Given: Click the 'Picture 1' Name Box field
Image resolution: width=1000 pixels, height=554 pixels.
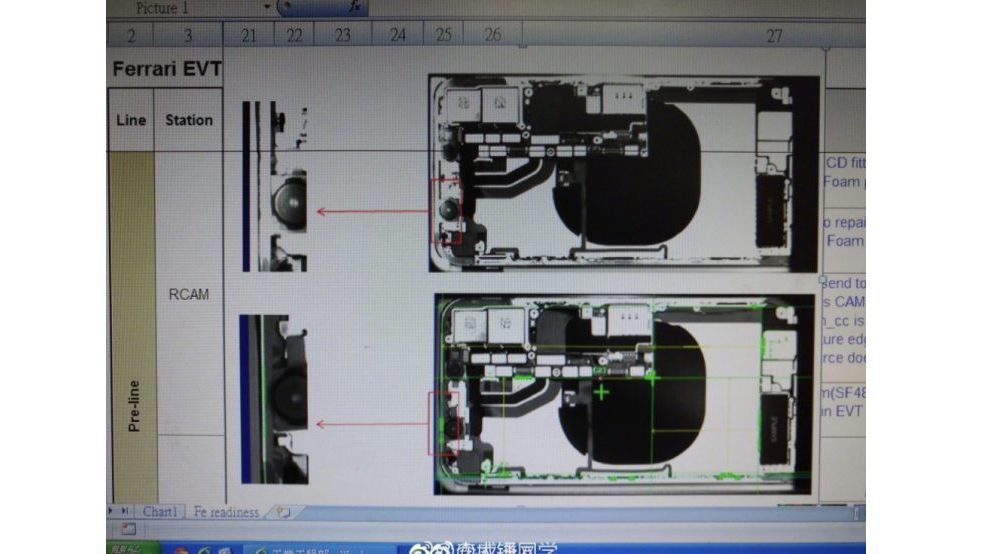Looking at the screenshot, I should 185,8.
